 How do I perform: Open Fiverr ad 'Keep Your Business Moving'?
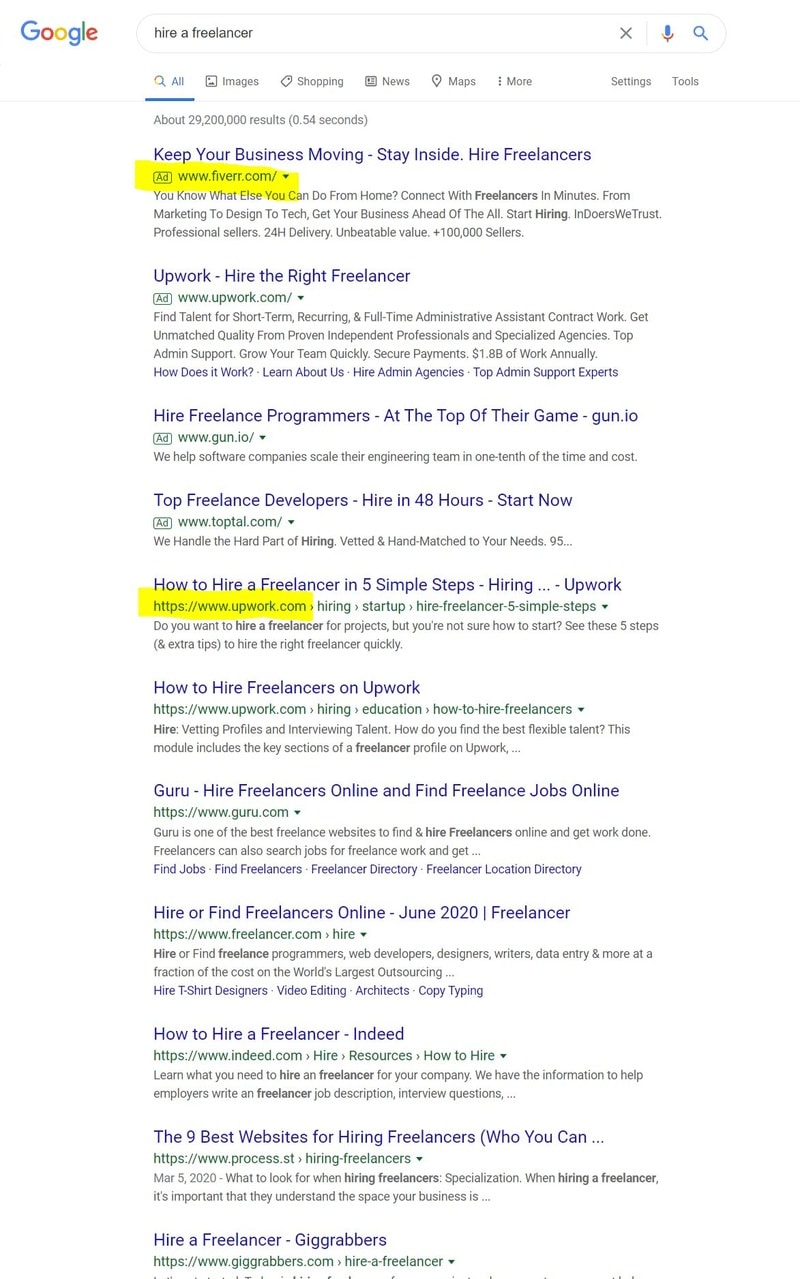pos(372,154)
